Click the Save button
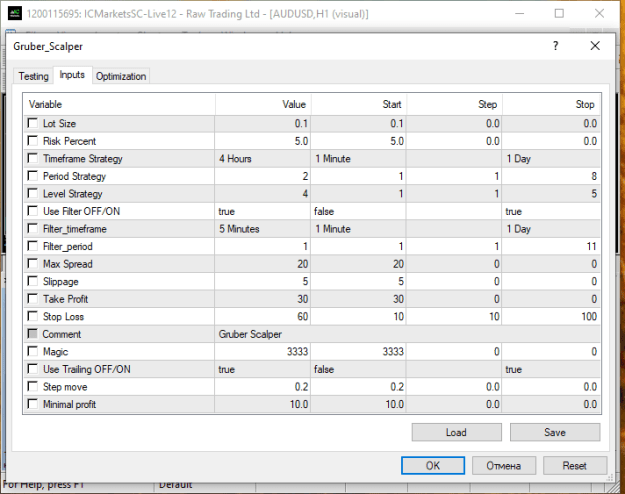625x494 pixels. tap(554, 432)
